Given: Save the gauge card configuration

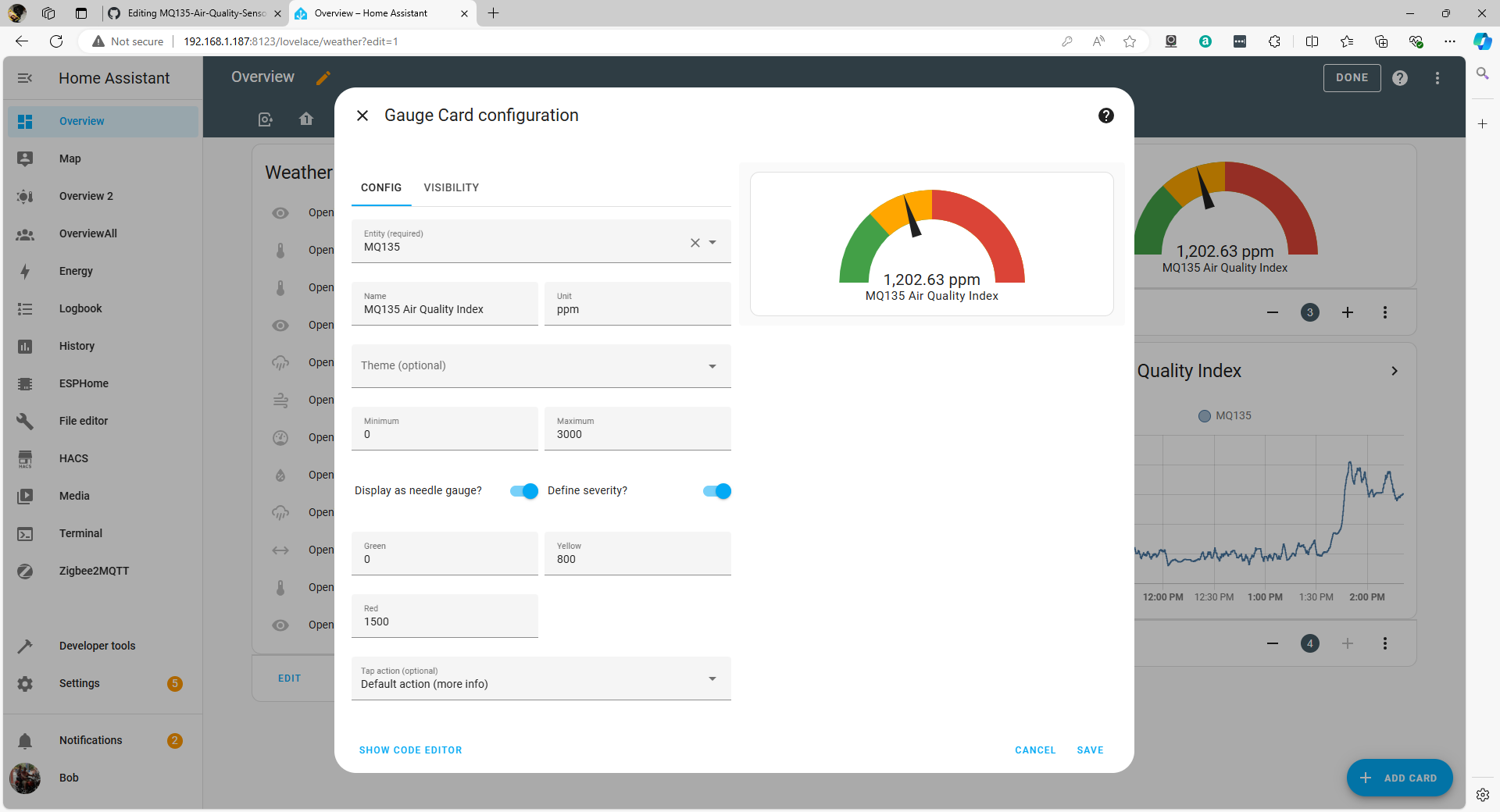Looking at the screenshot, I should pyautogui.click(x=1090, y=750).
